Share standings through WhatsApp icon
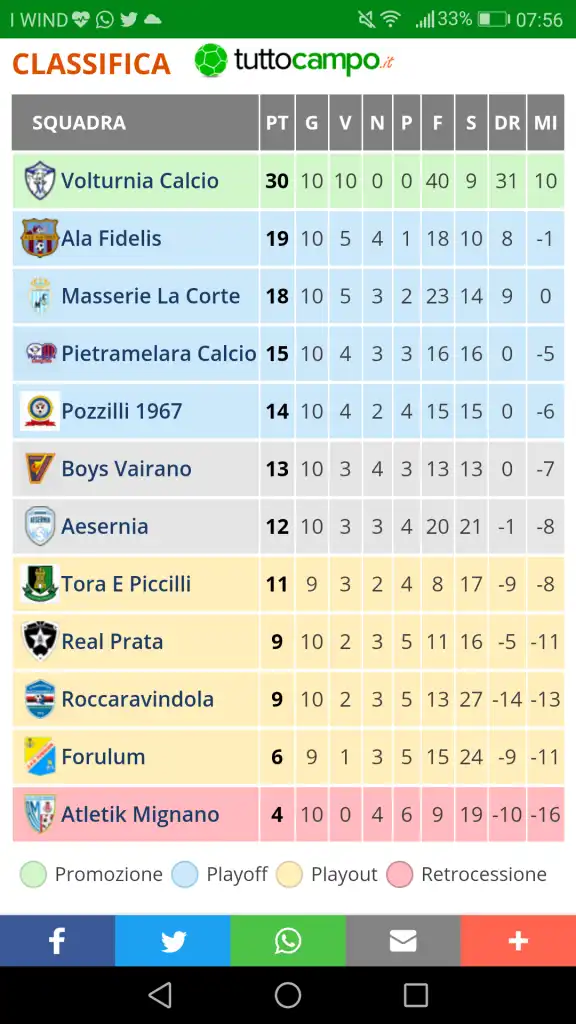Image resolution: width=576 pixels, height=1024 pixels. point(288,940)
